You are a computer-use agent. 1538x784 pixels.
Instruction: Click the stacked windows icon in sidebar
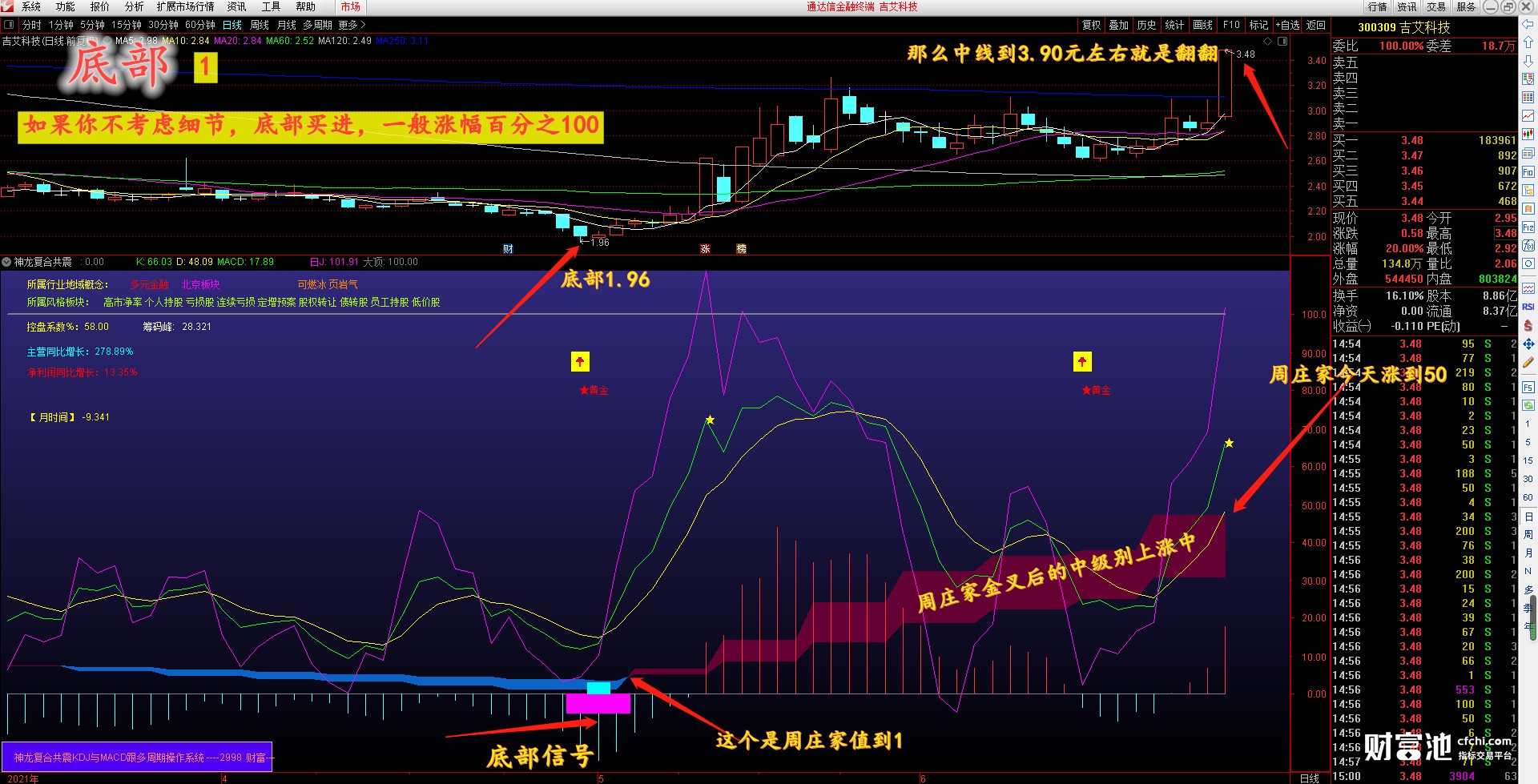tap(1528, 152)
